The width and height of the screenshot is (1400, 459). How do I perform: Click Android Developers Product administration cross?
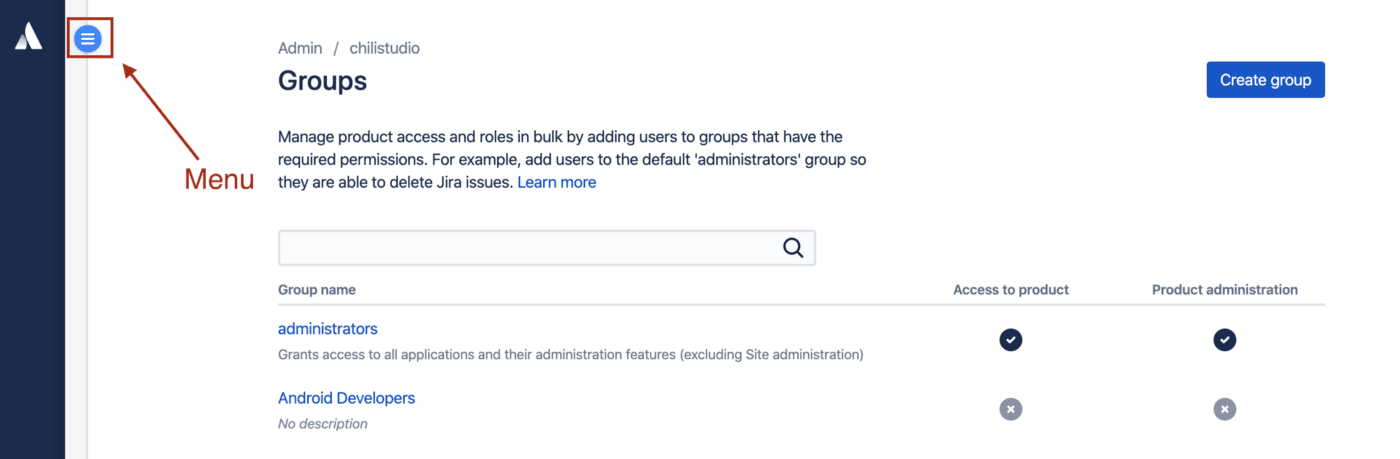point(1225,409)
